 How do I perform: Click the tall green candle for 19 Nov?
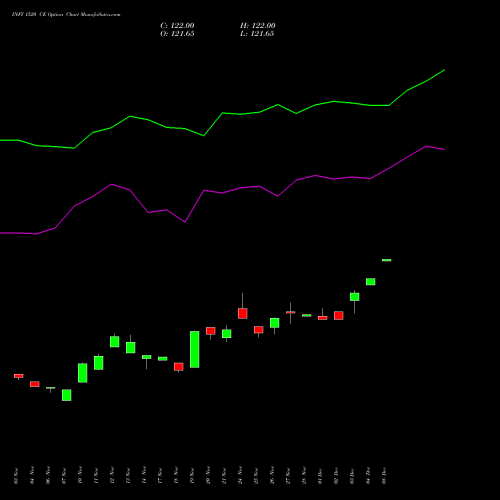195,349
